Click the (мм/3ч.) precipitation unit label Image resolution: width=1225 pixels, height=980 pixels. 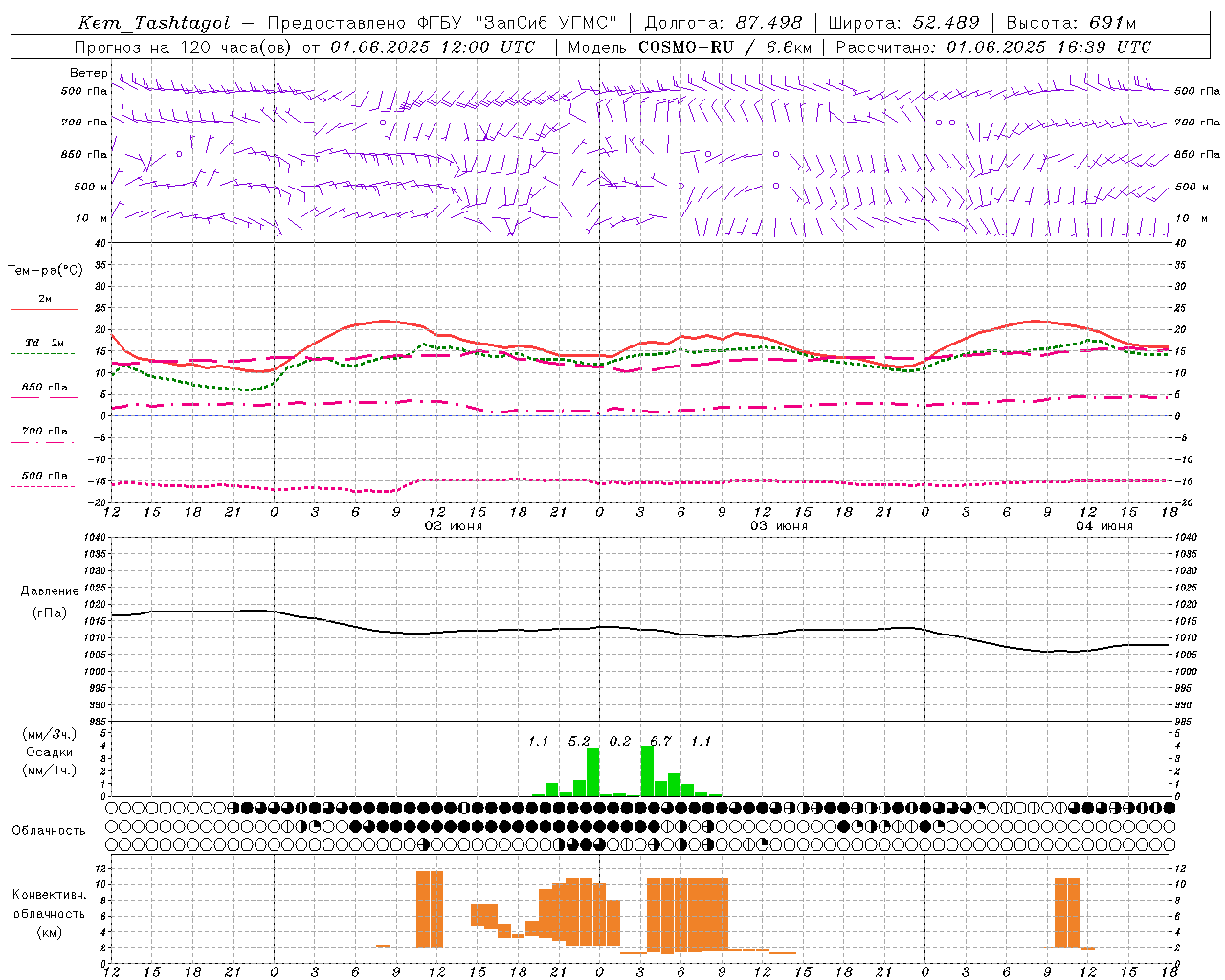50,734
